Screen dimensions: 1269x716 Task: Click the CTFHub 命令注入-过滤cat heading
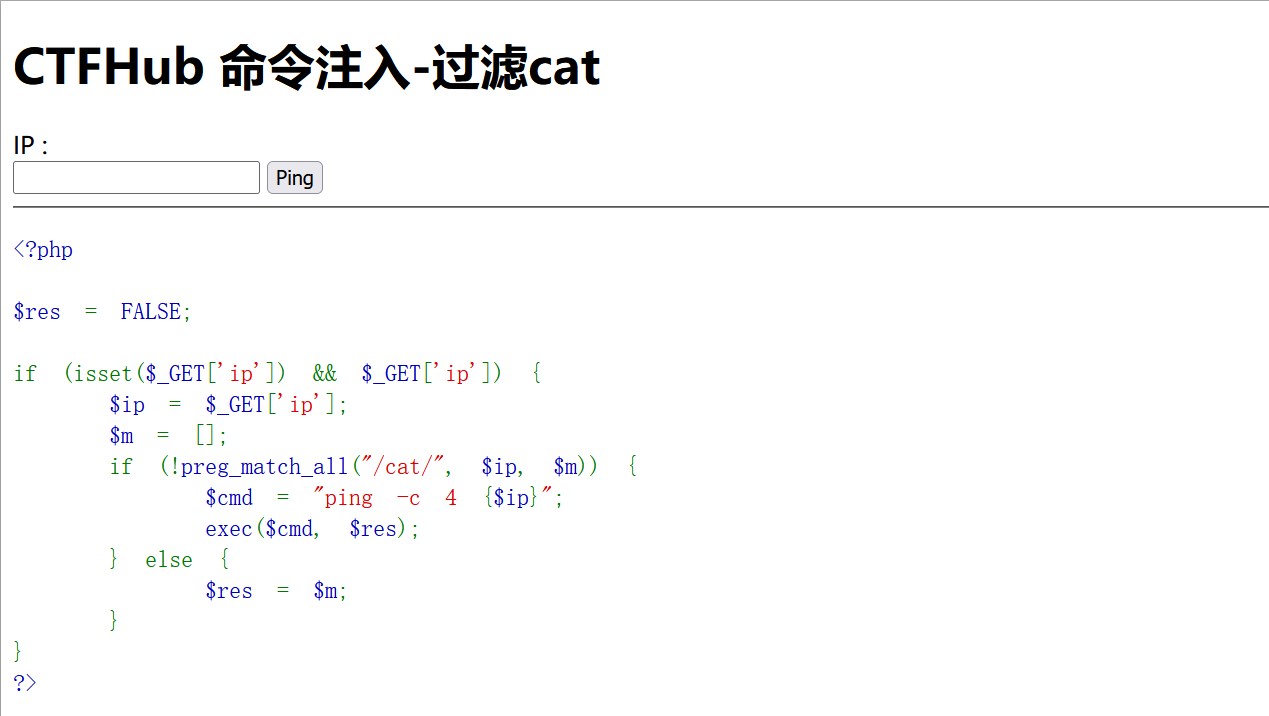307,68
